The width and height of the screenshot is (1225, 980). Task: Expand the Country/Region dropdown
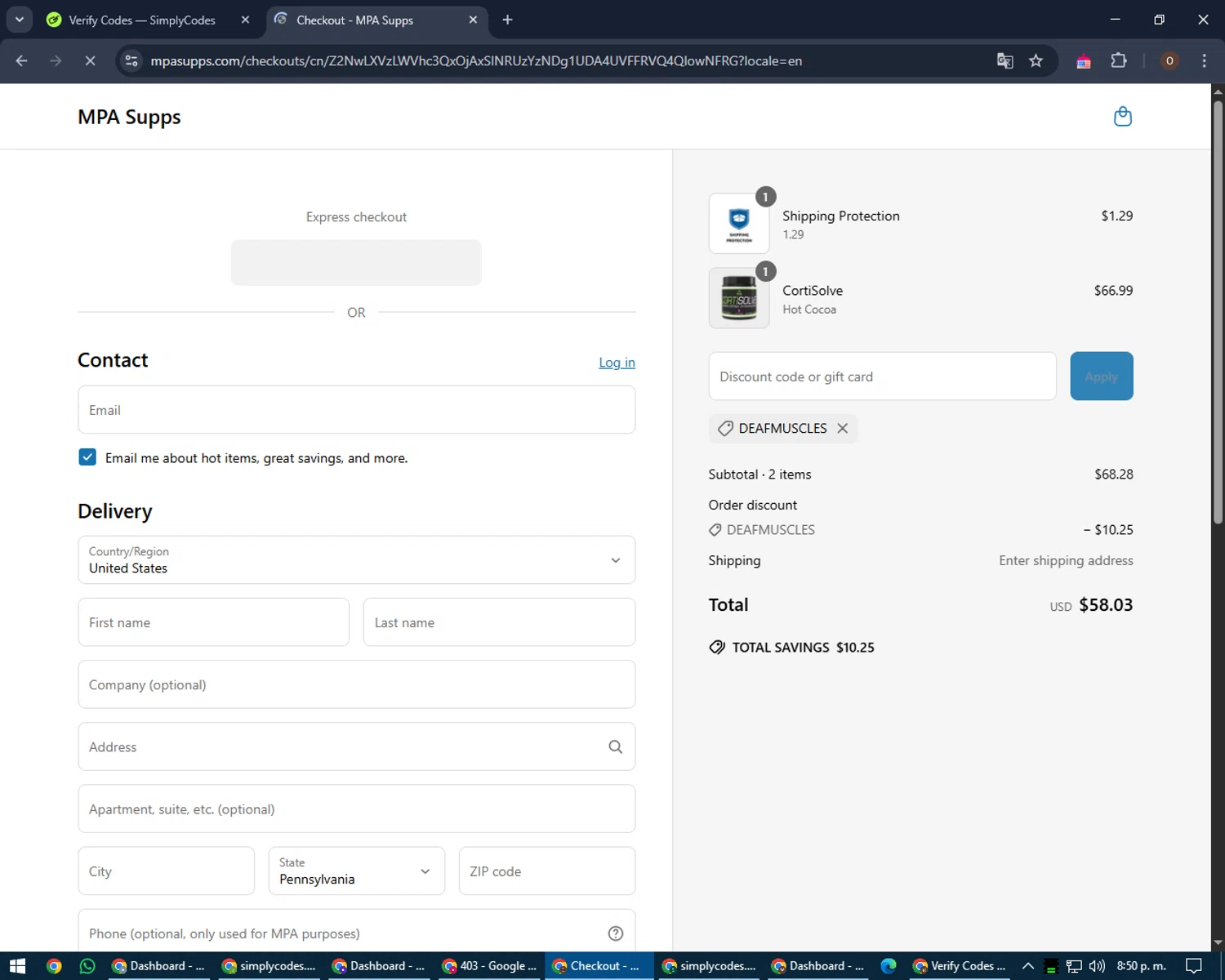357,560
